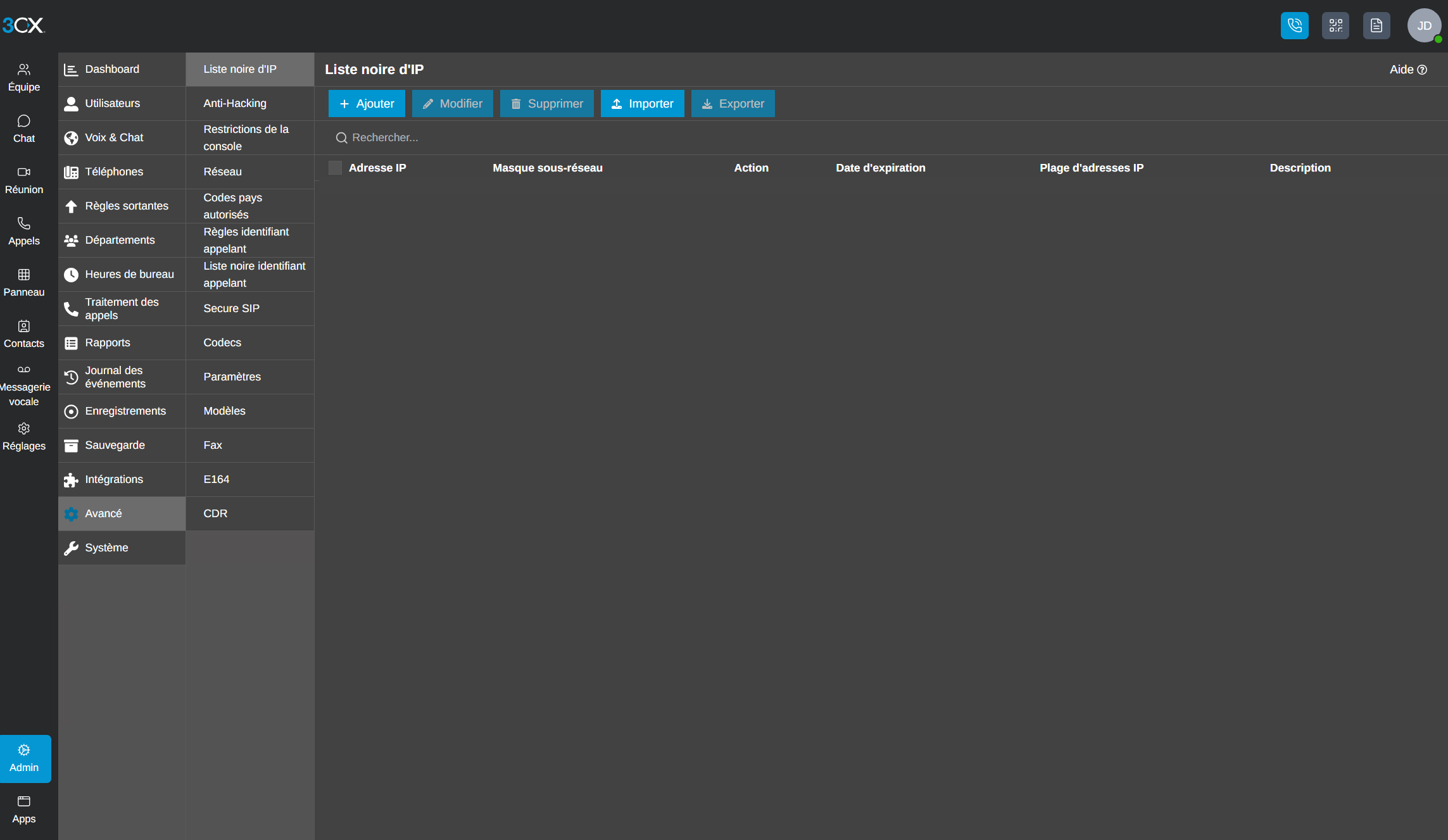This screenshot has height=840, width=1448.
Task: Open Système menu
Action: click(122, 548)
